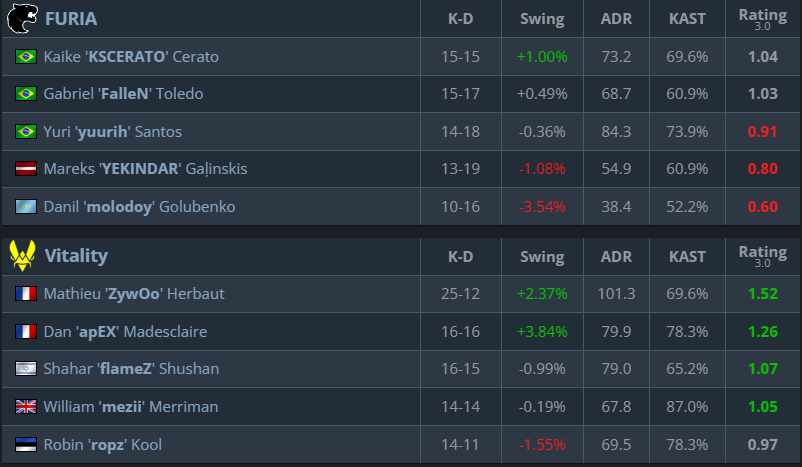Click the Brazil flag beside KSCERATO
The image size is (802, 467).
click(x=26, y=57)
